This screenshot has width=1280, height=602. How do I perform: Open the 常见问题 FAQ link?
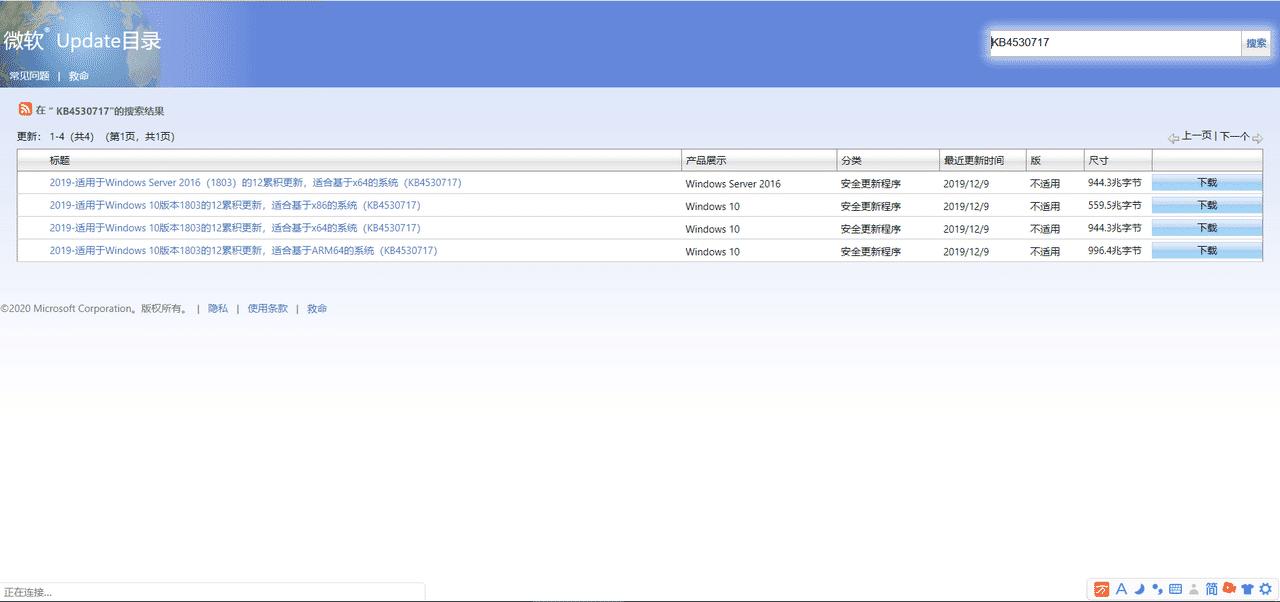pos(29,76)
